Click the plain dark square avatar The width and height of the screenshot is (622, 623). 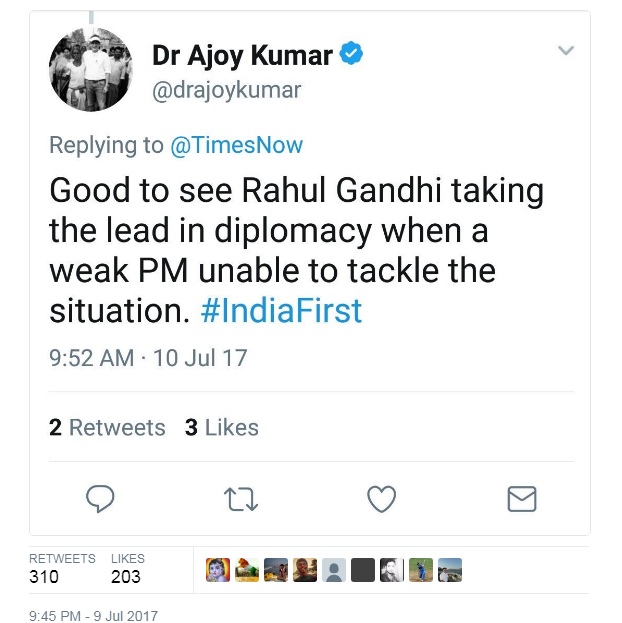[x=363, y=570]
